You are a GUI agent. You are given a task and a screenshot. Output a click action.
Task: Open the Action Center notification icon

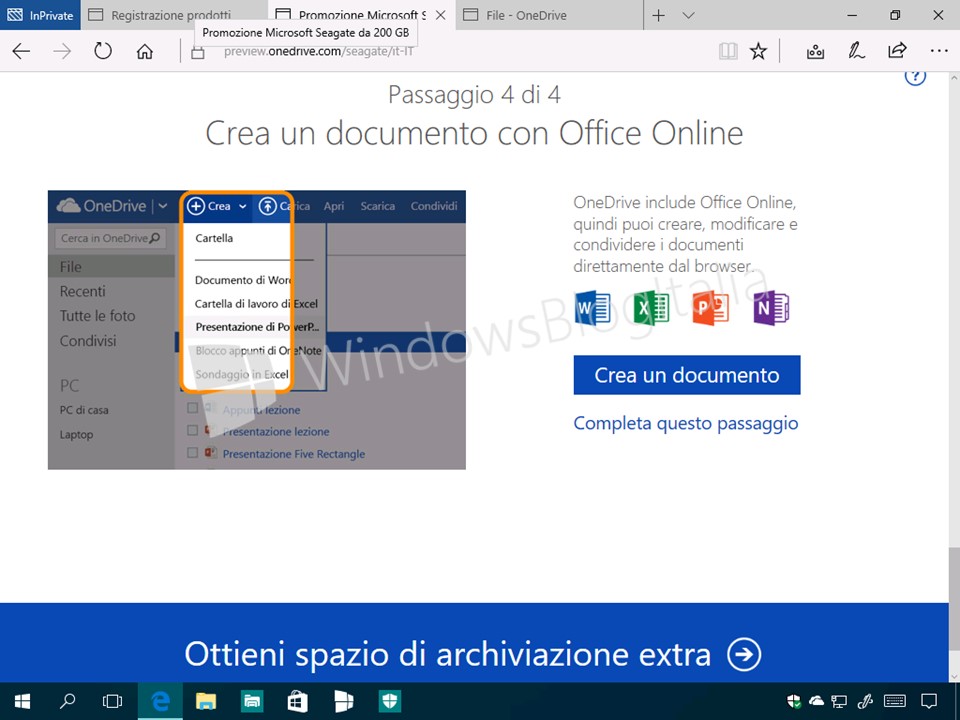pos(929,701)
